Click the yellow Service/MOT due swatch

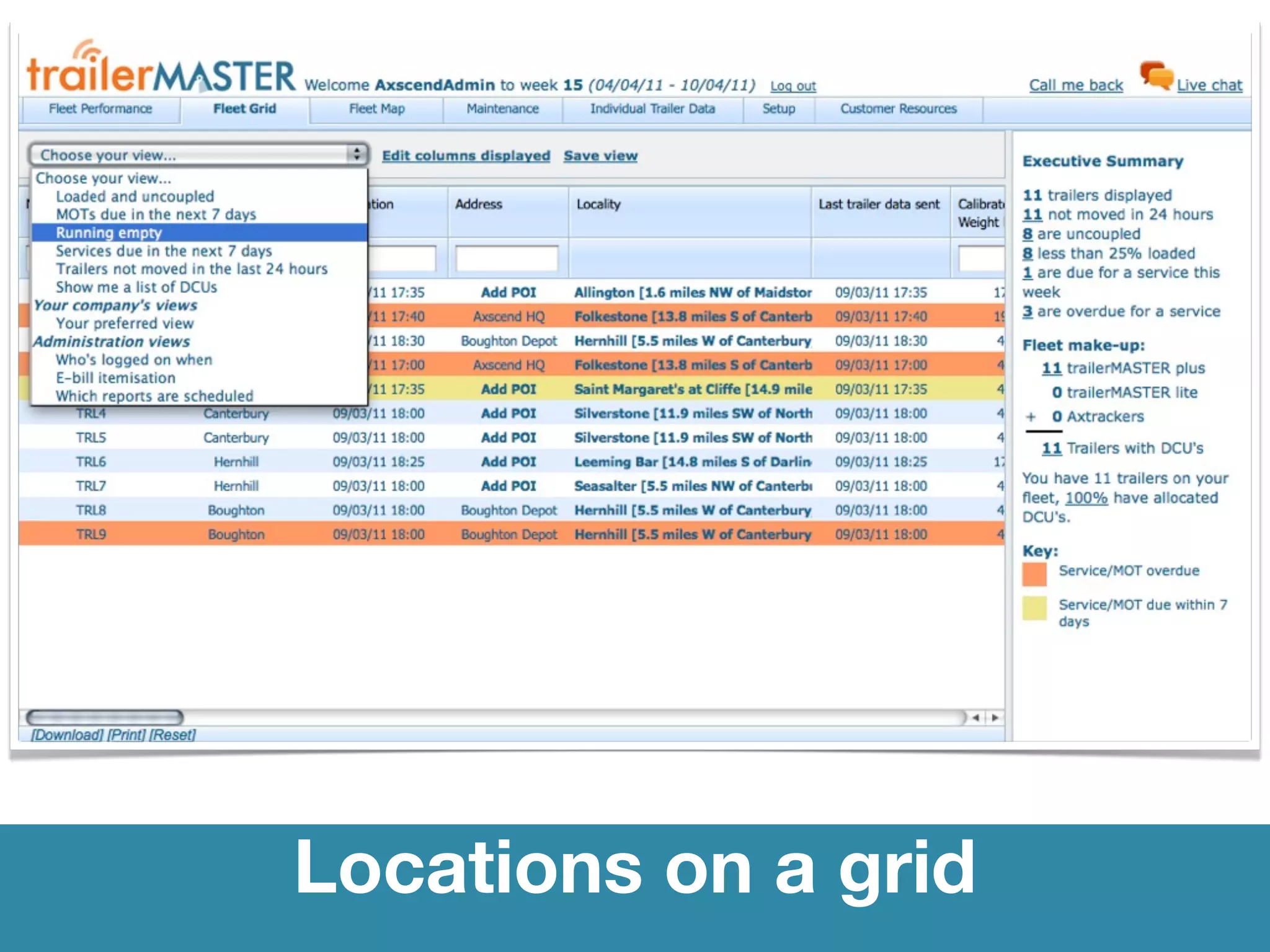[1034, 608]
